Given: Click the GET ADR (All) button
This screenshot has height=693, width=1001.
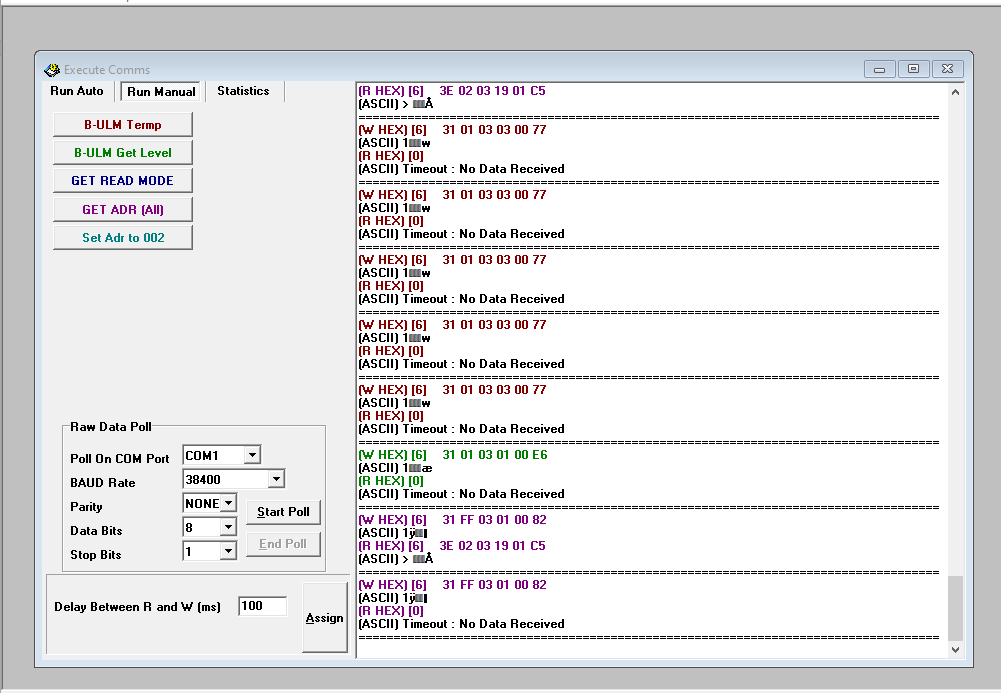Looking at the screenshot, I should pyautogui.click(x=123, y=210).
